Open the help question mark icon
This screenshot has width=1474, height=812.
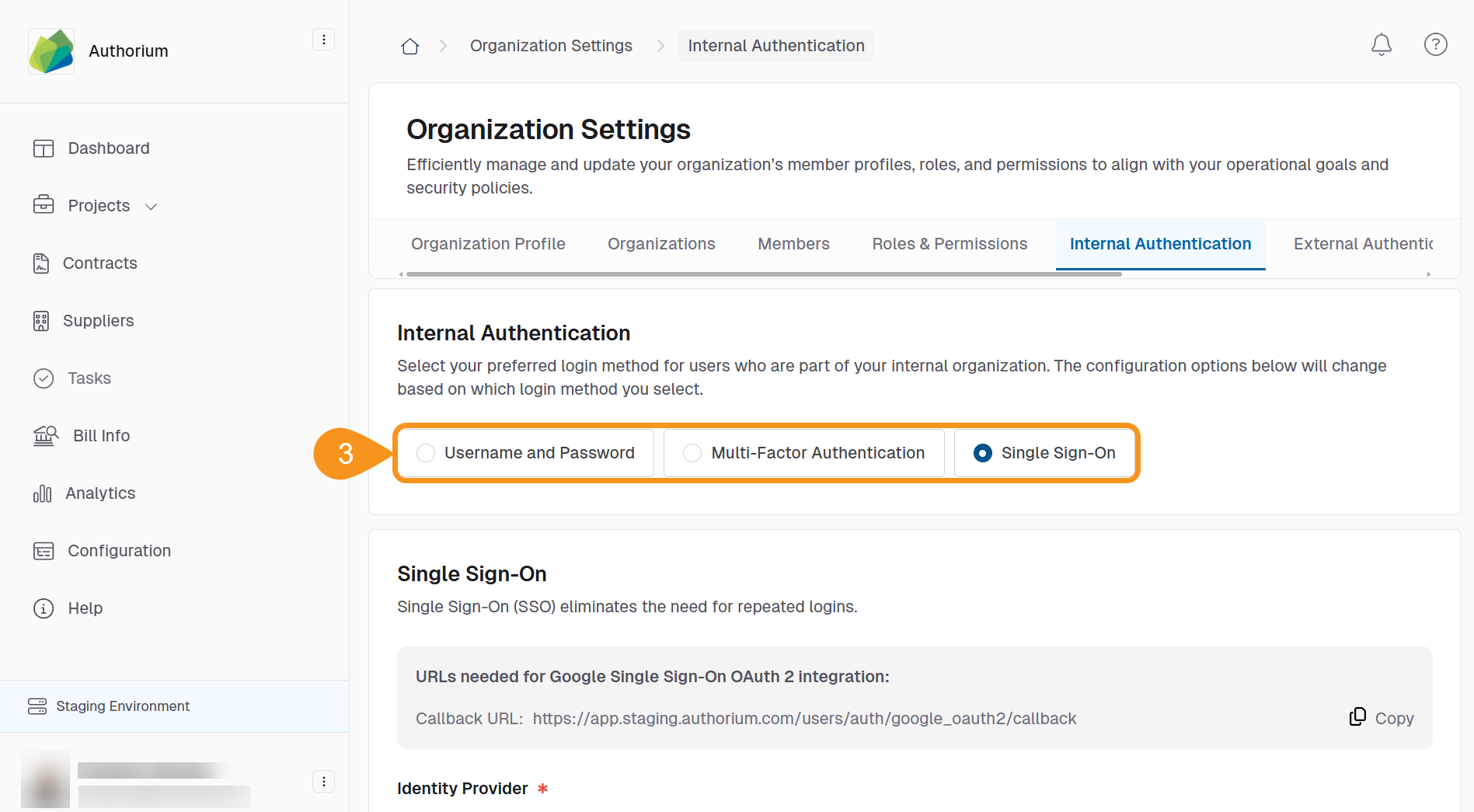click(1435, 44)
